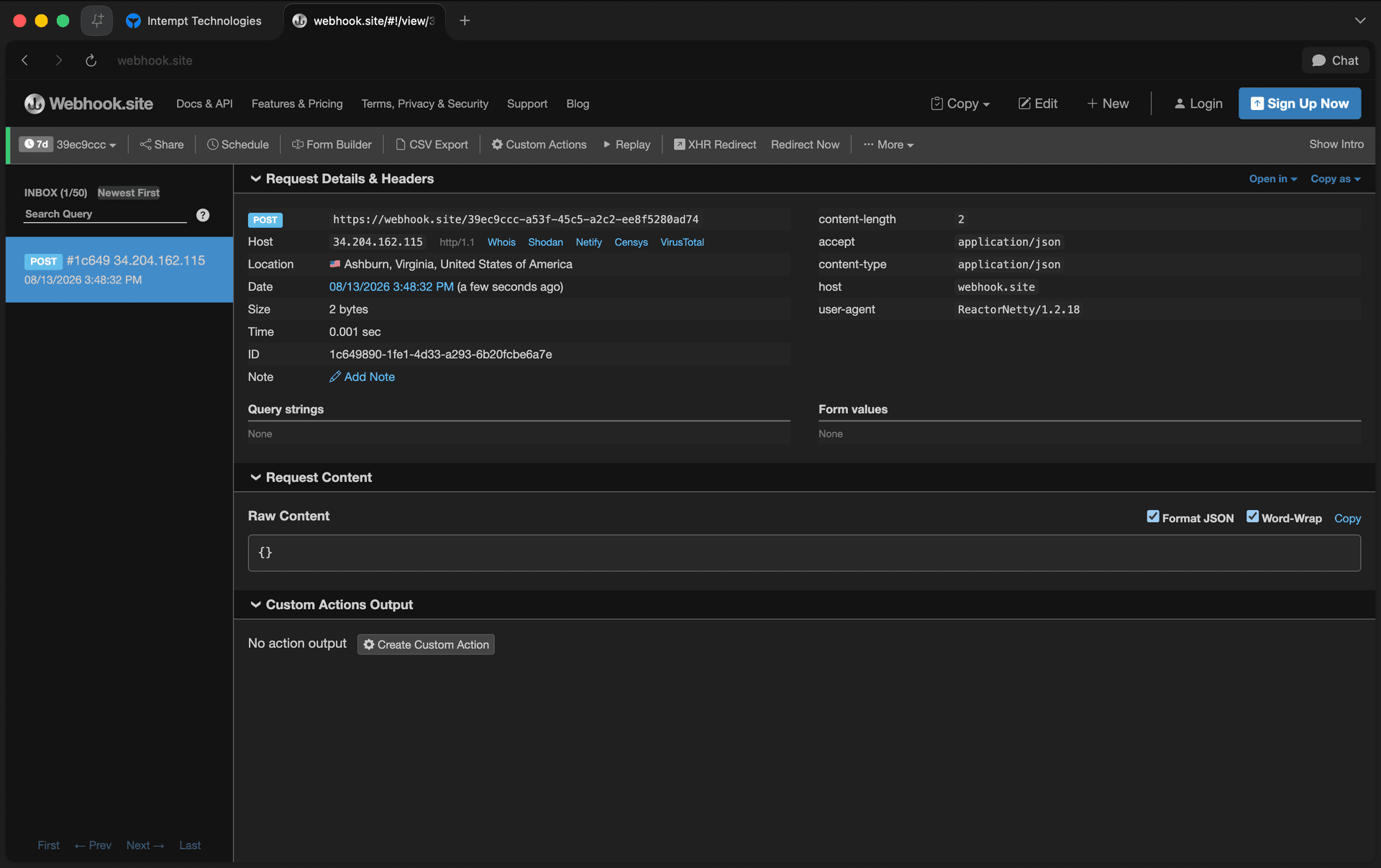Click Create Custom Action button

(x=426, y=644)
